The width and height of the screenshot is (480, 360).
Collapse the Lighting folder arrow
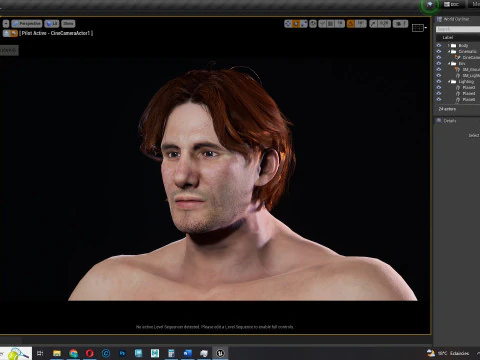(x=449, y=81)
